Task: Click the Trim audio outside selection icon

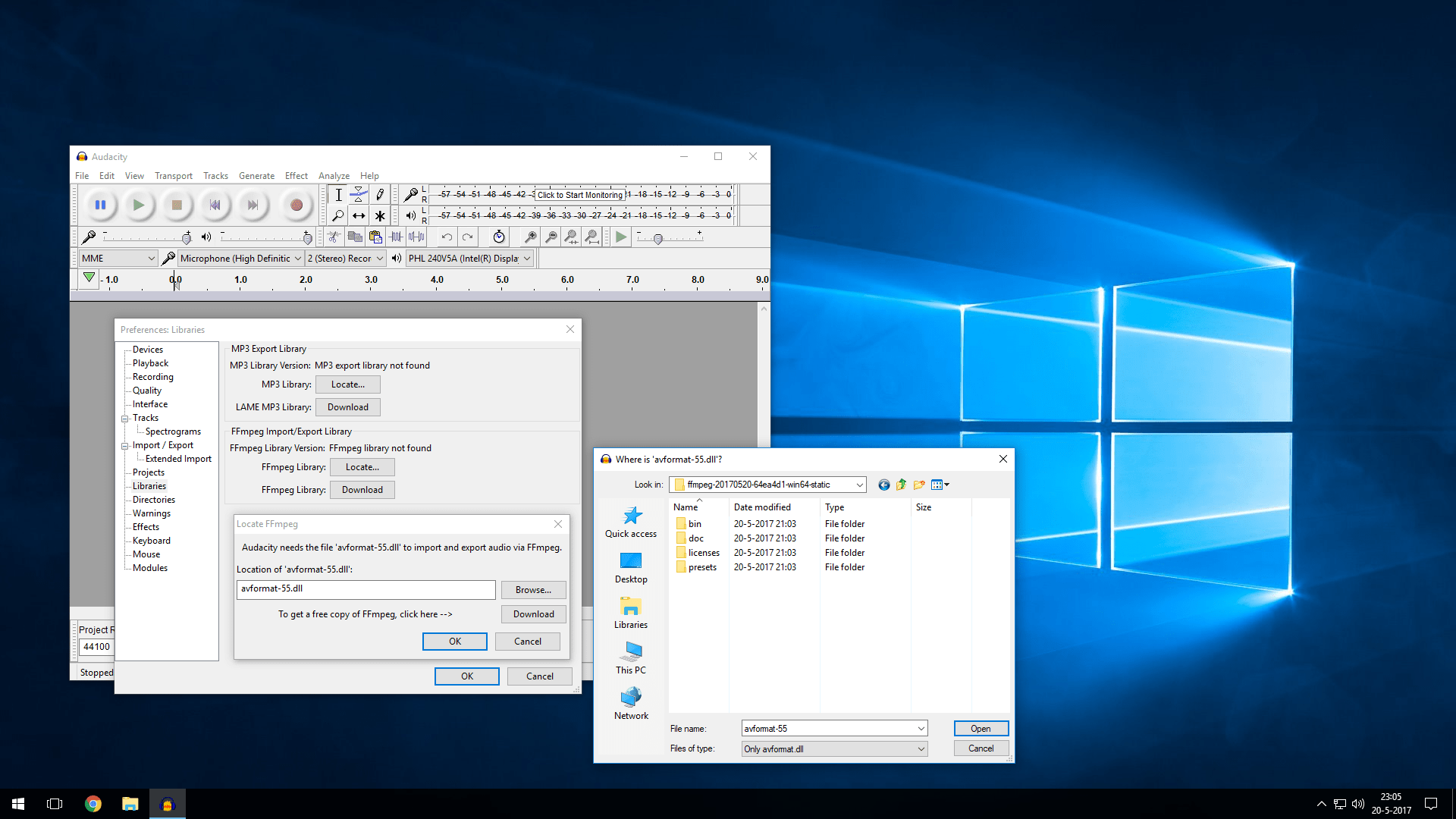Action: (x=397, y=237)
